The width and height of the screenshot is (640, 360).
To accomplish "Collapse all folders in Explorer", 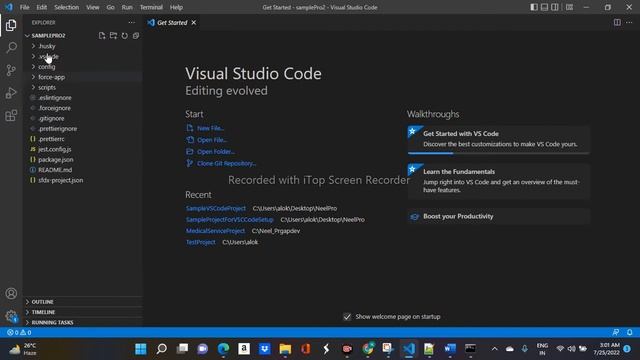I will [136, 36].
